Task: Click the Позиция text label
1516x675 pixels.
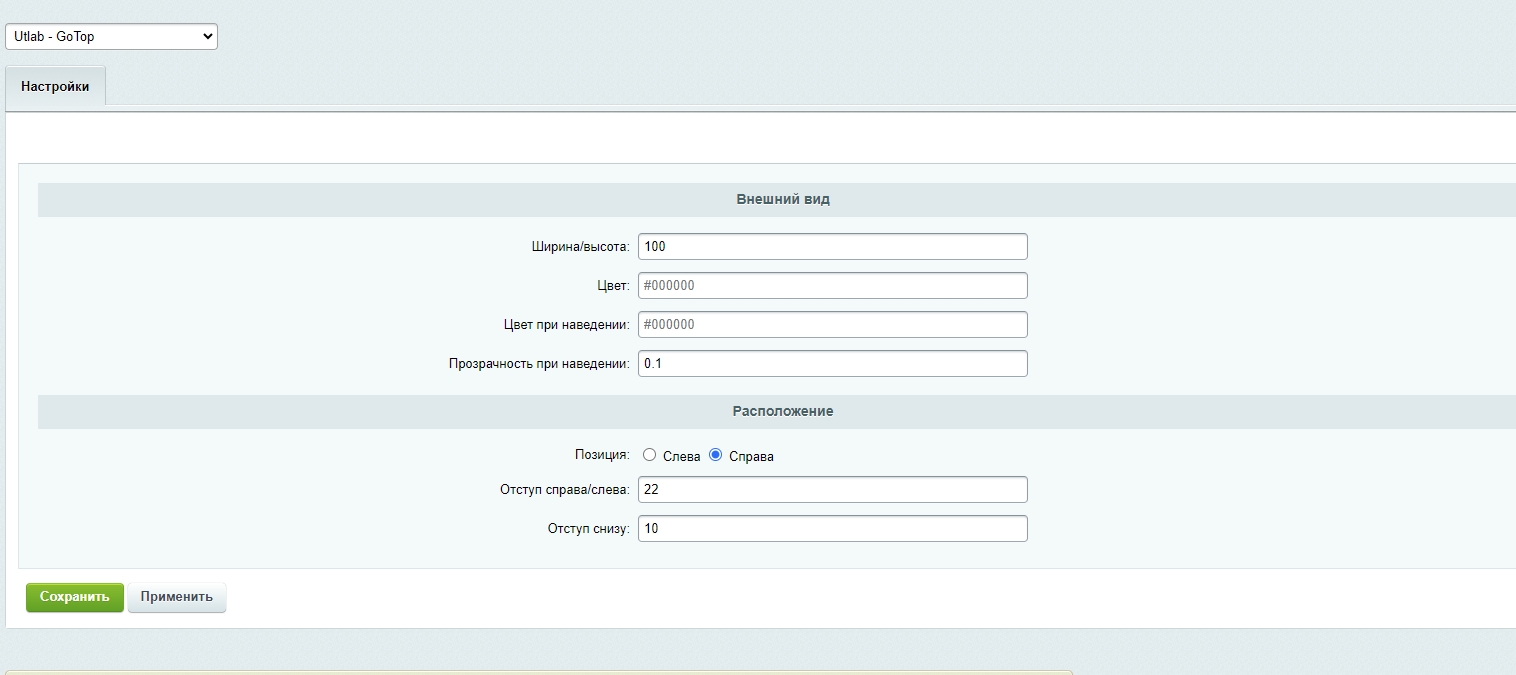Action: (600, 455)
